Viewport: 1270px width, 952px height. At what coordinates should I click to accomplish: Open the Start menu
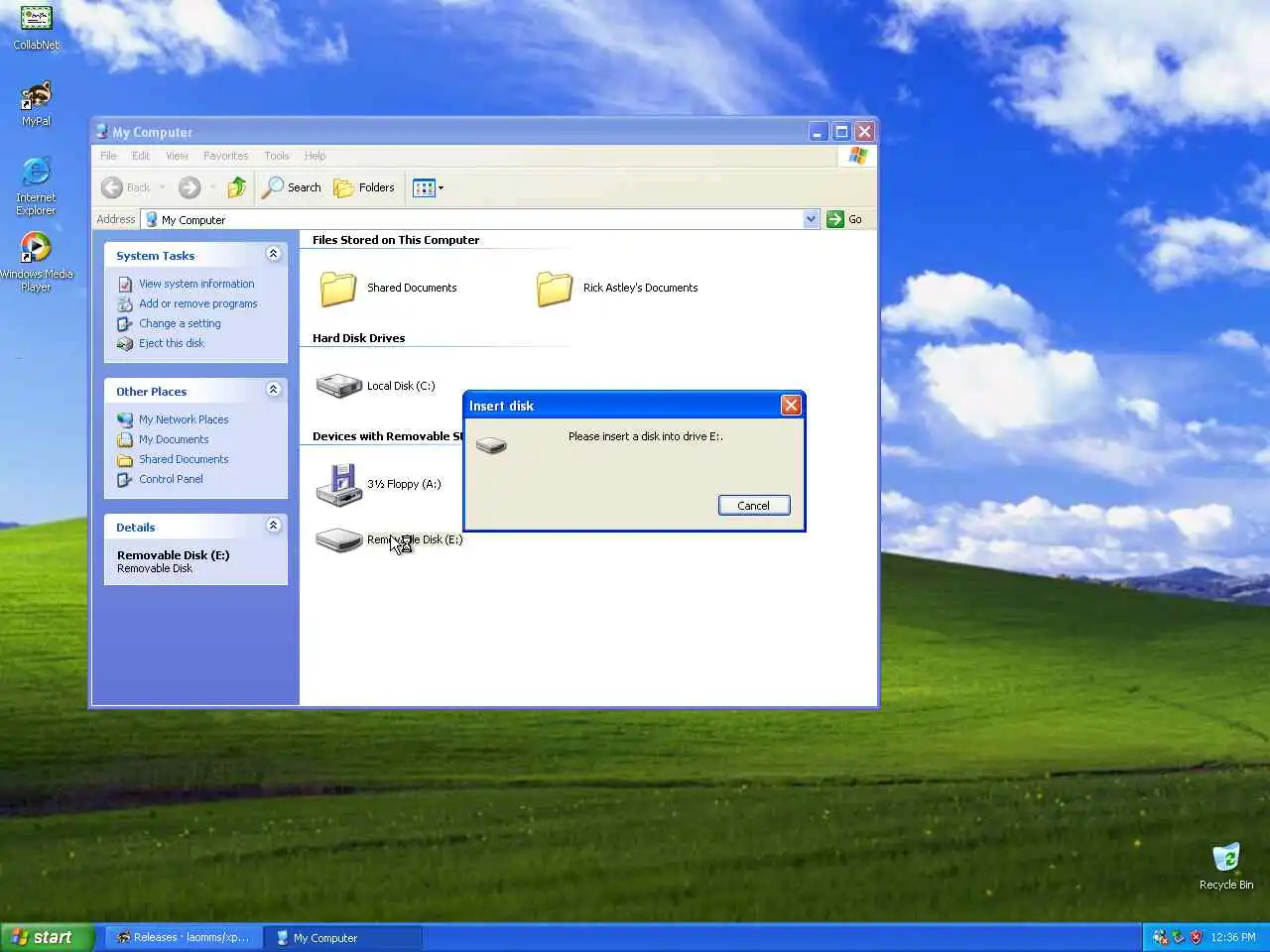coord(48,937)
